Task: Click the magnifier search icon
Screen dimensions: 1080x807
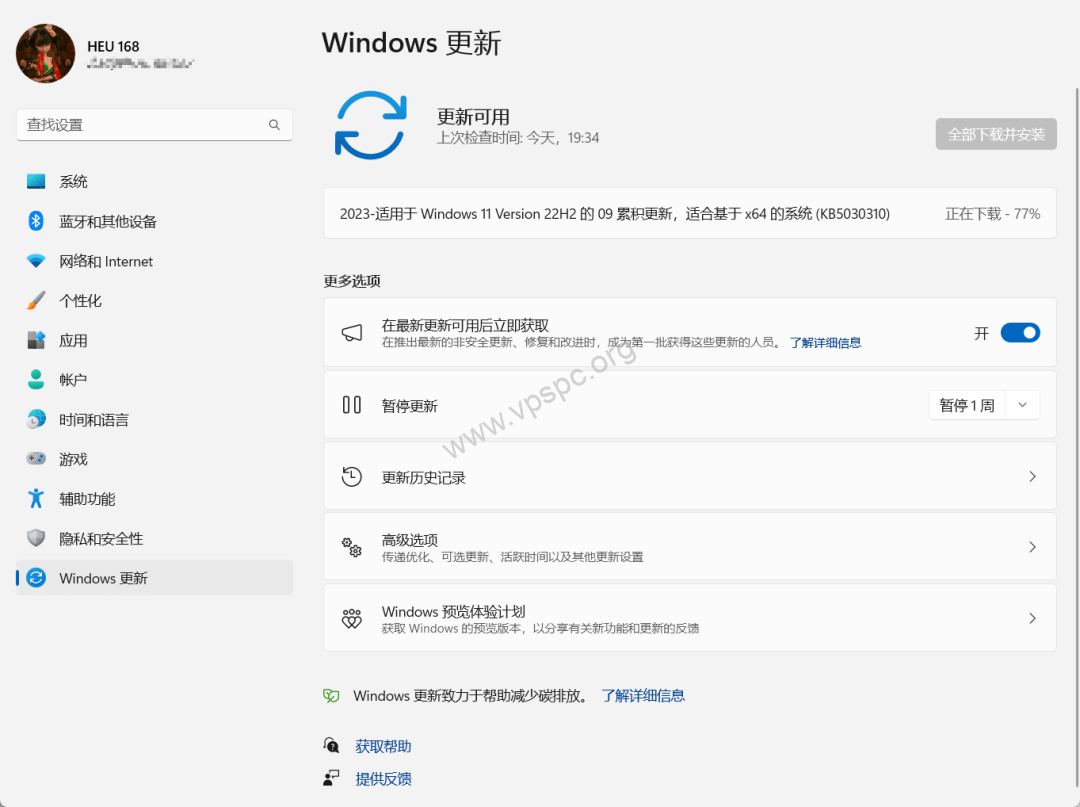Action: (x=274, y=125)
